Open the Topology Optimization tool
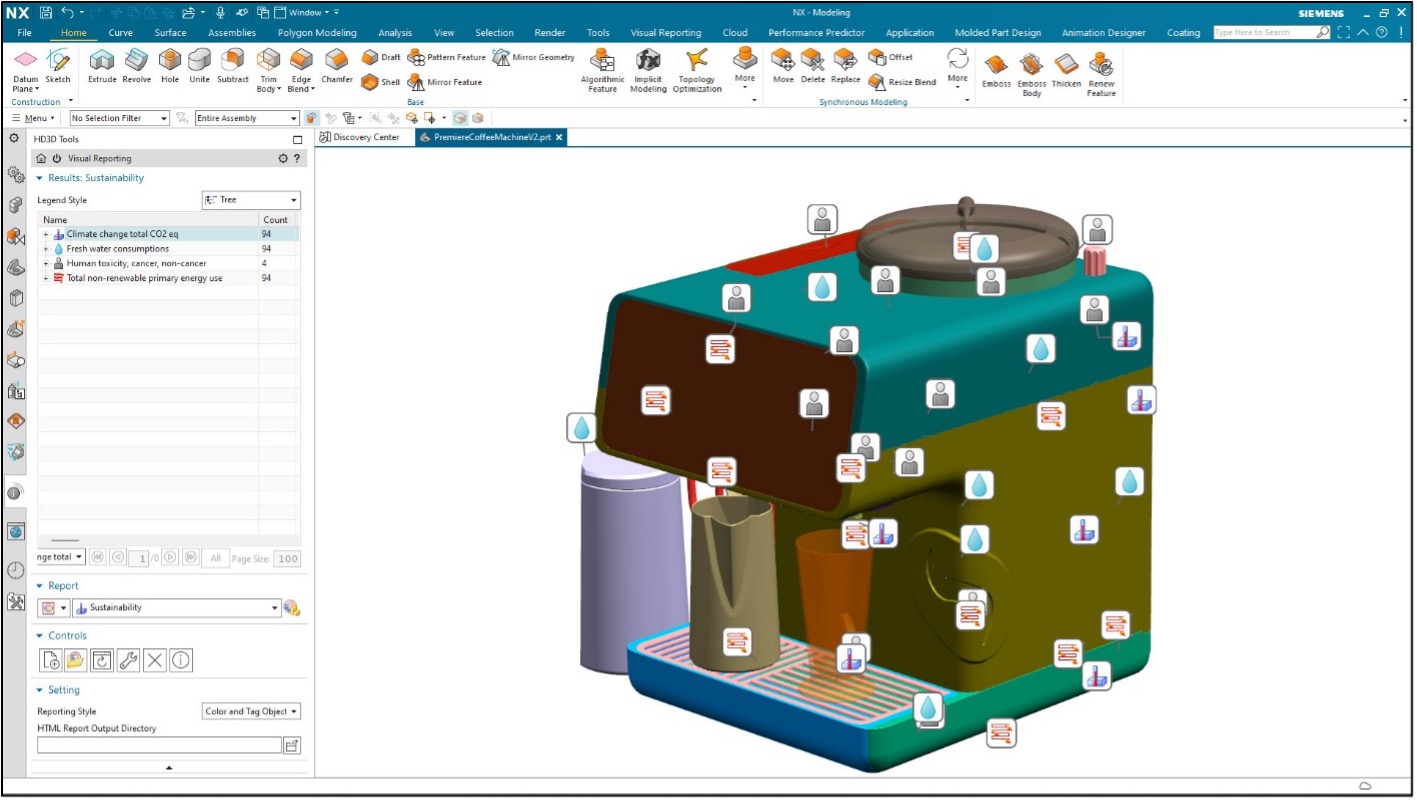The height and width of the screenshot is (800, 1417). (697, 68)
